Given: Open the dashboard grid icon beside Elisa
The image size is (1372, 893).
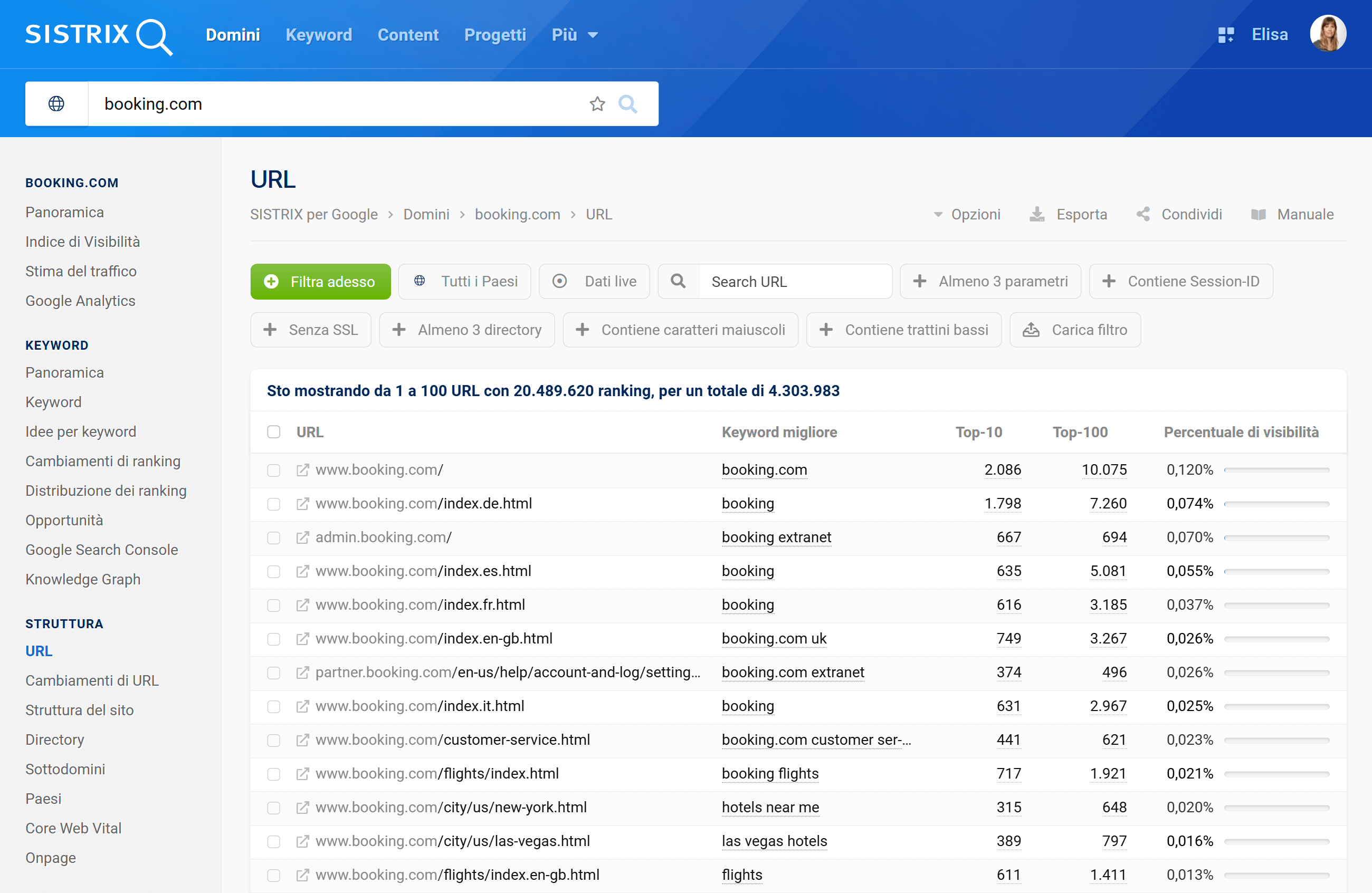Looking at the screenshot, I should pos(1226,35).
